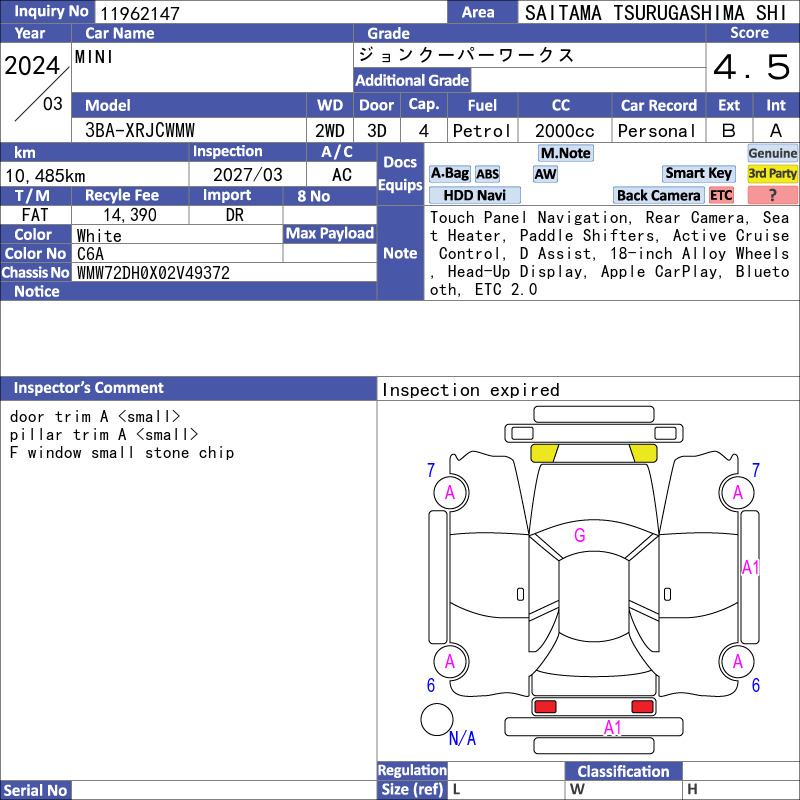Select the comment "pillar trim A <small>"
The height and width of the screenshot is (800, 800).
point(104,434)
